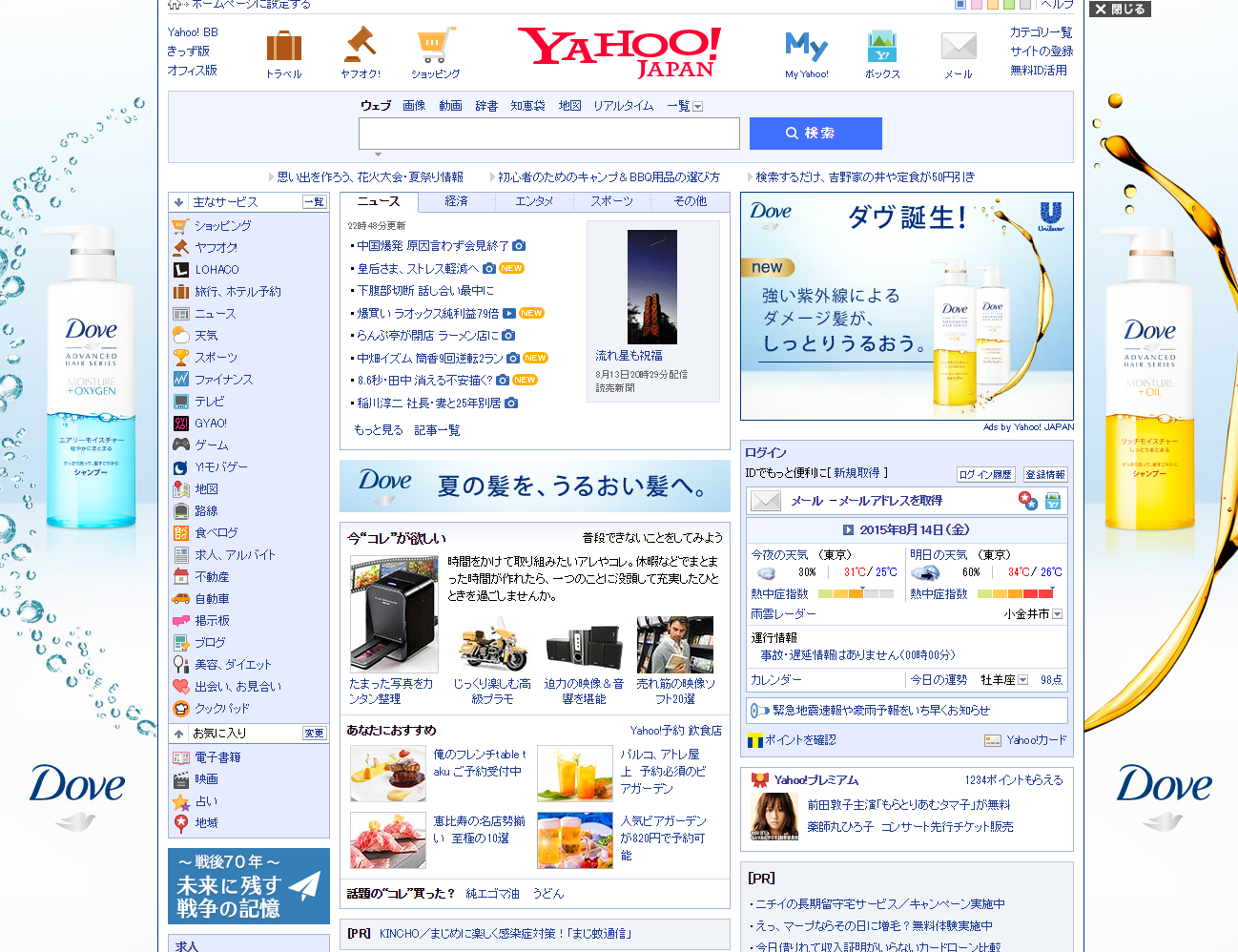This screenshot has height=952, width=1238.
Task: Open カテゴリ一覧 link at top right
Action: coord(1041,32)
